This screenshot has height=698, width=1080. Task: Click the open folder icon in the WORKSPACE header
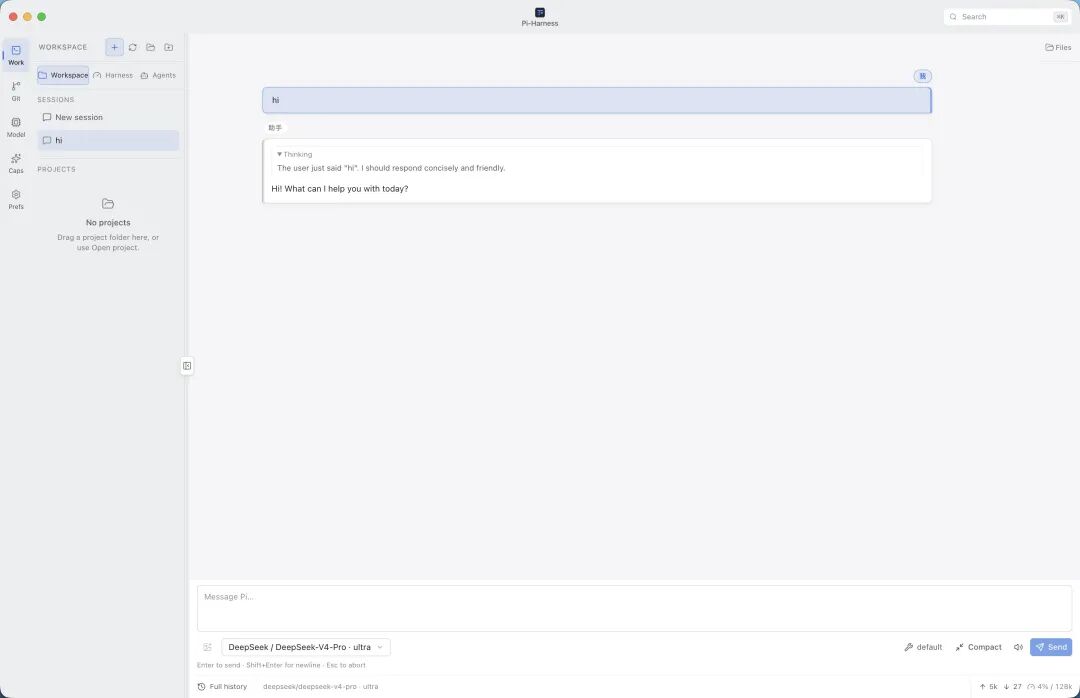[150, 47]
